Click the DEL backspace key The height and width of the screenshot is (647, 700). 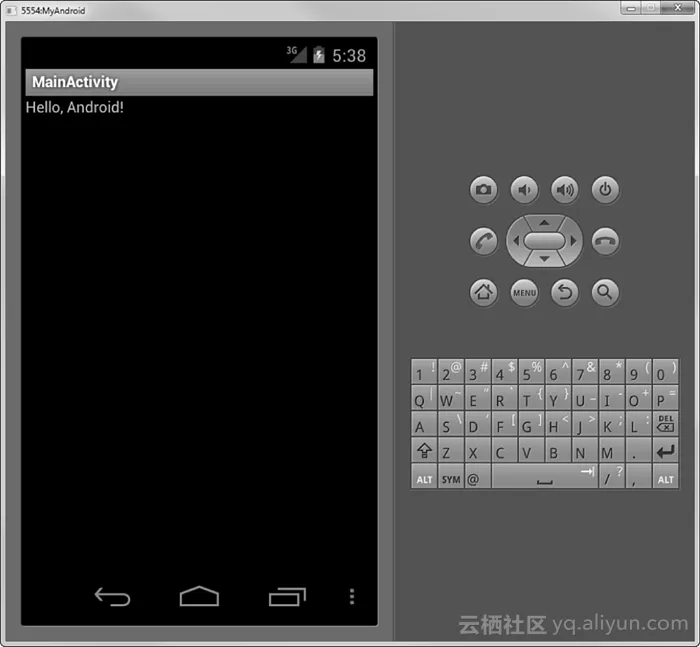pyautogui.click(x=665, y=424)
